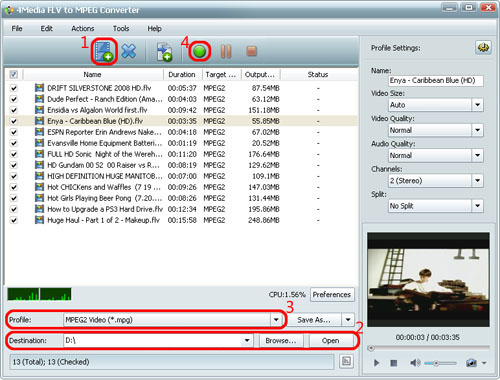Click file icon of DRIFT SILVERSTONE row
This screenshot has height=380, width=500.
click(x=39, y=88)
